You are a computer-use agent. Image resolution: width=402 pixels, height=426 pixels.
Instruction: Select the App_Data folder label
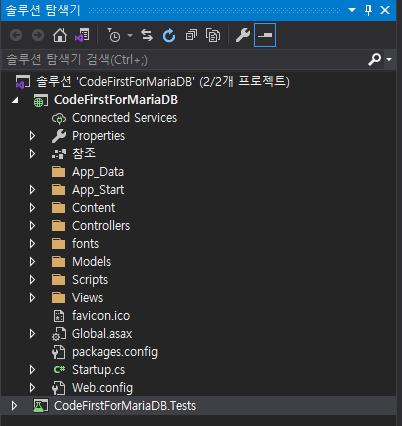pyautogui.click(x=98, y=172)
